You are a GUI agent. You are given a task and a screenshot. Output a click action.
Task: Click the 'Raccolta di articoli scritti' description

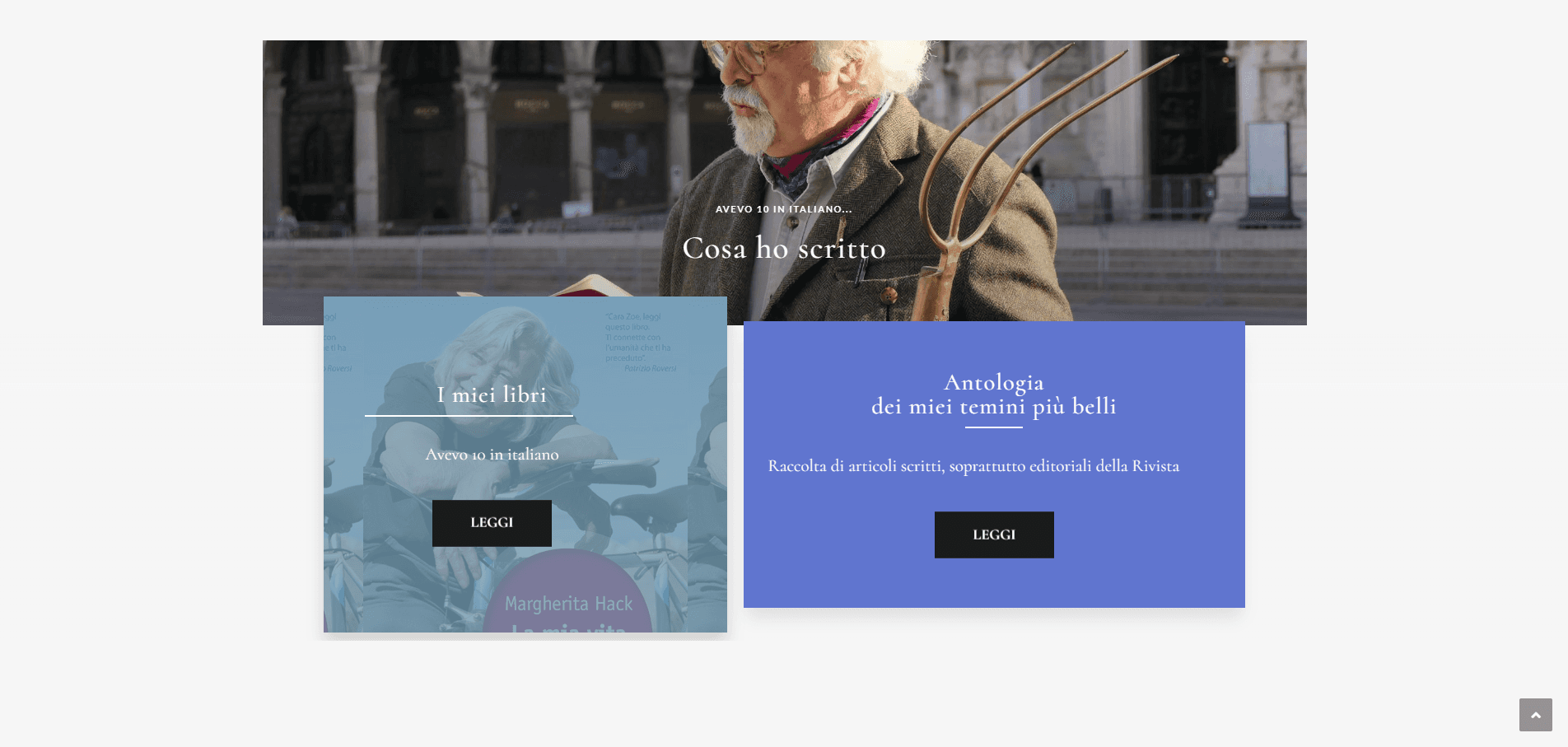(x=973, y=466)
